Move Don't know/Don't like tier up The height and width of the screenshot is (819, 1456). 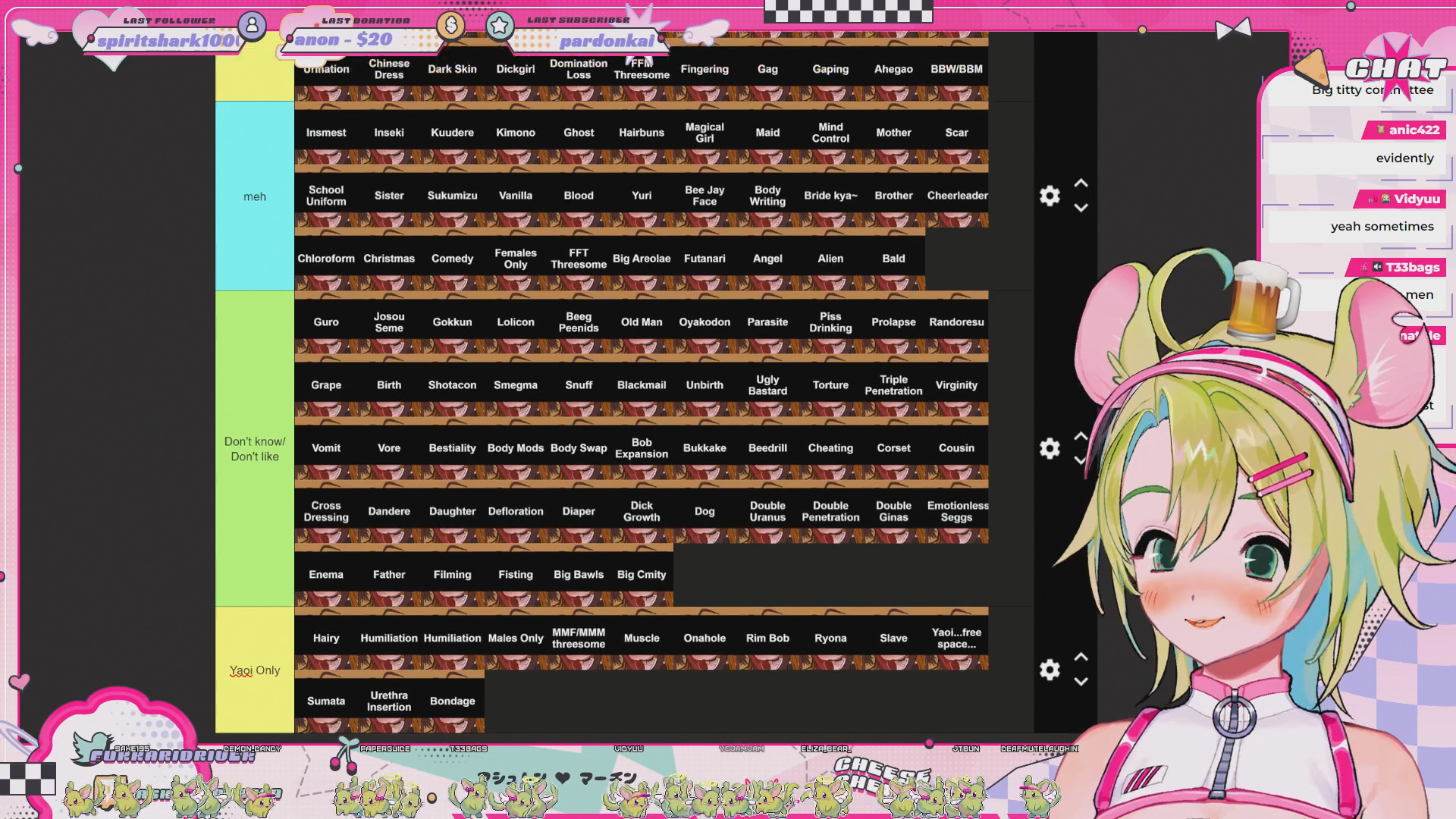point(1081,436)
